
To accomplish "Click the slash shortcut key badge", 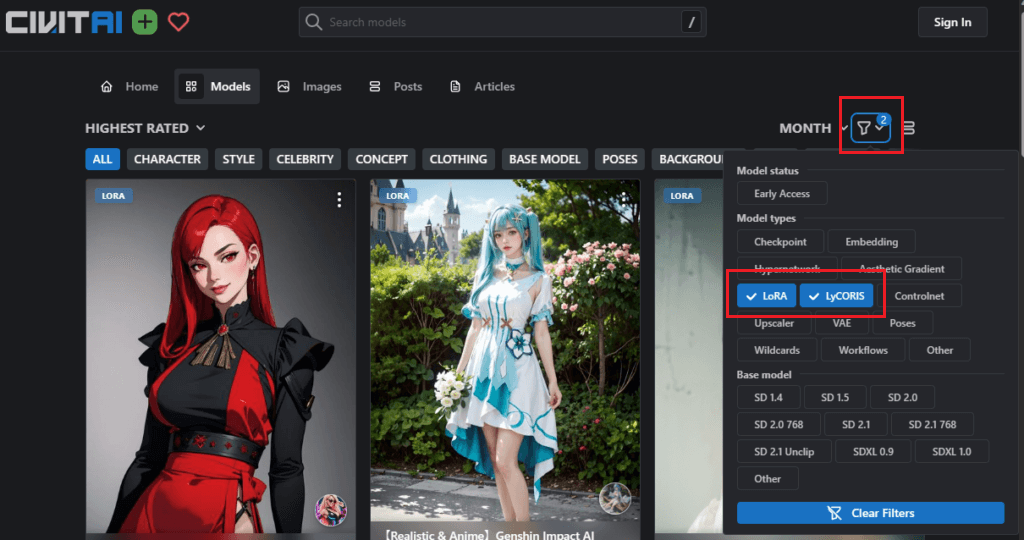I will (x=691, y=22).
